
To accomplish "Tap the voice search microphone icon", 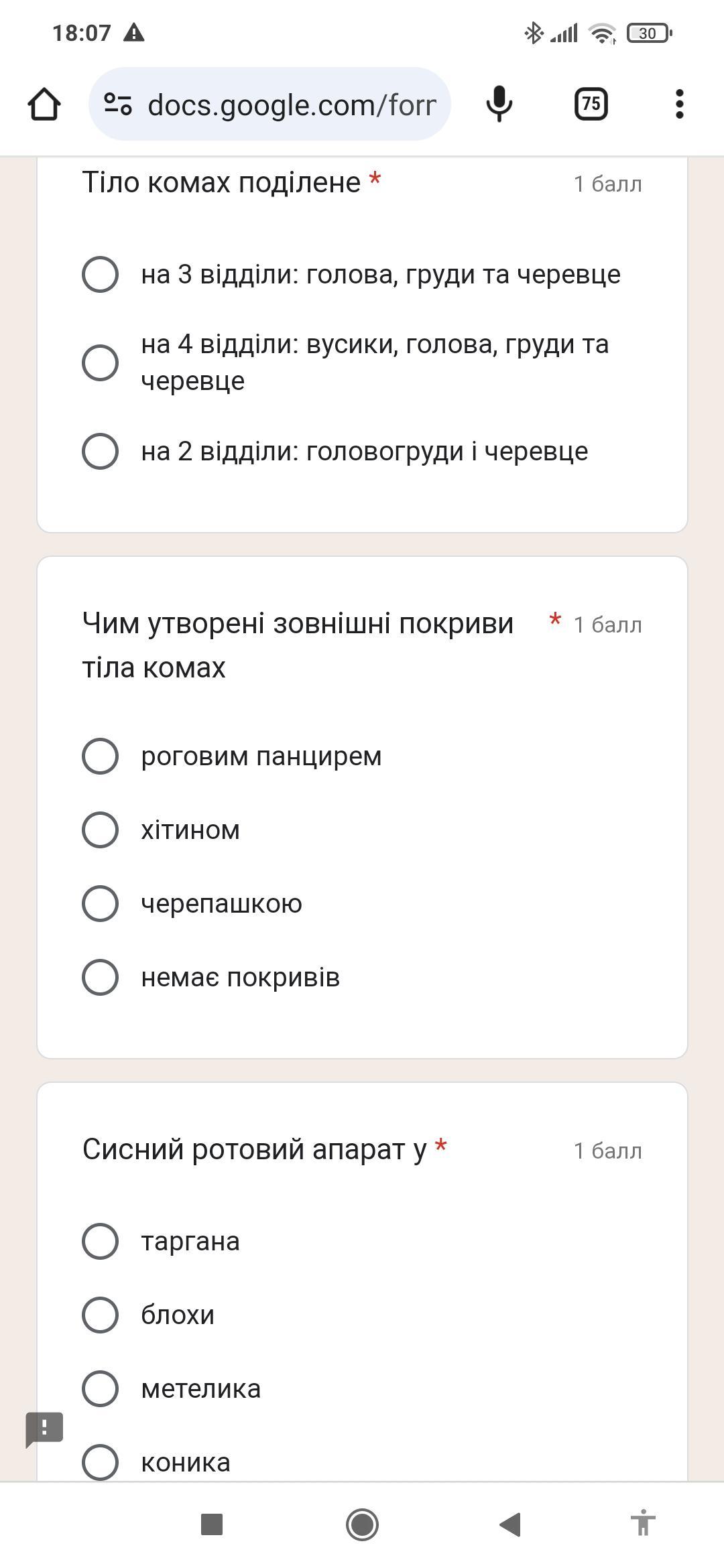I will point(499,105).
